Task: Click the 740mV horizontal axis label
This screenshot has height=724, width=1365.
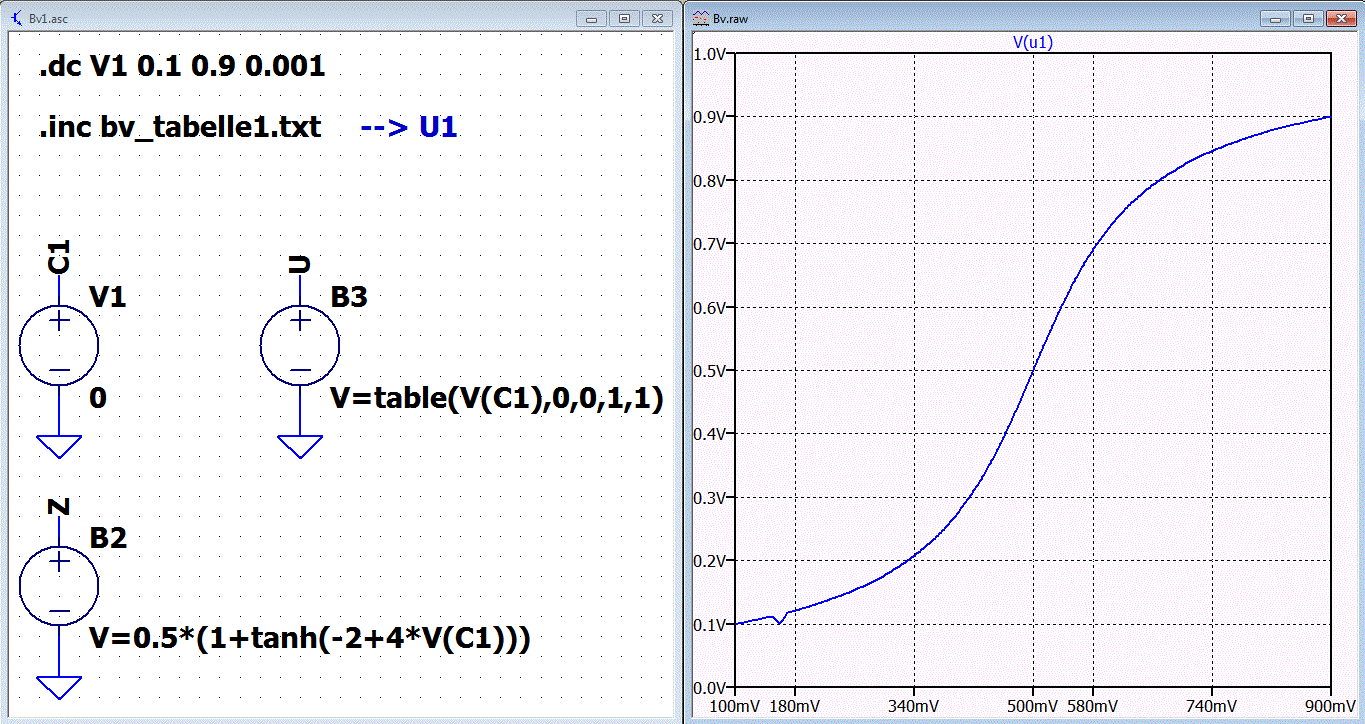Action: coord(1212,707)
